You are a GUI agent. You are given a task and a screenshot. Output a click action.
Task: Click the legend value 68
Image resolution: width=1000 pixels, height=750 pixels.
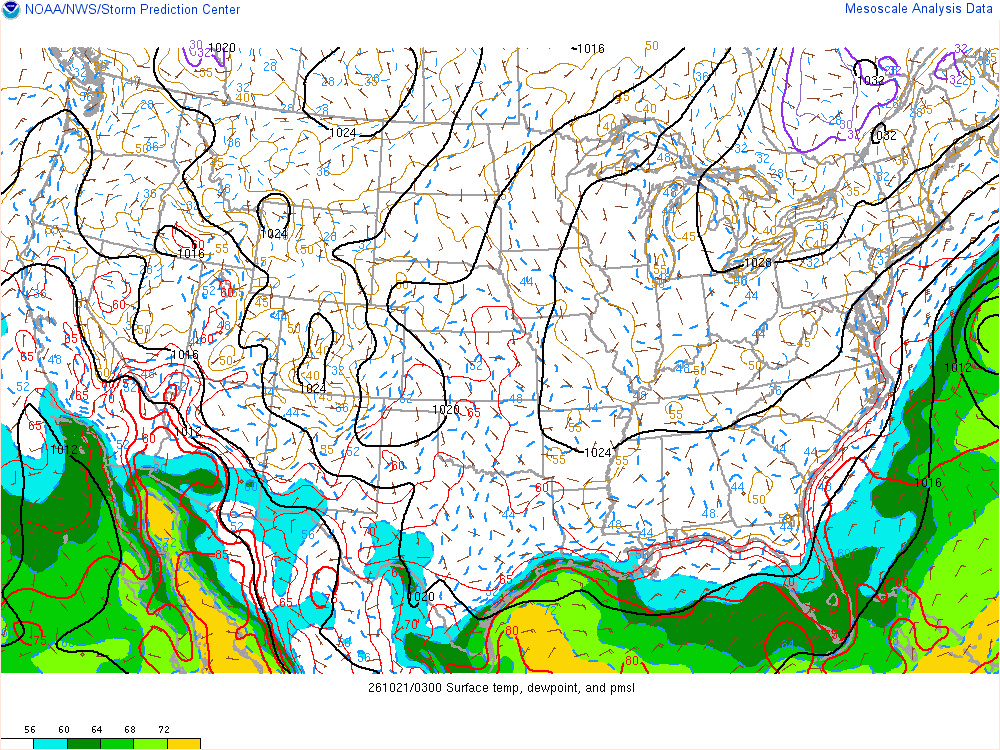point(130,730)
